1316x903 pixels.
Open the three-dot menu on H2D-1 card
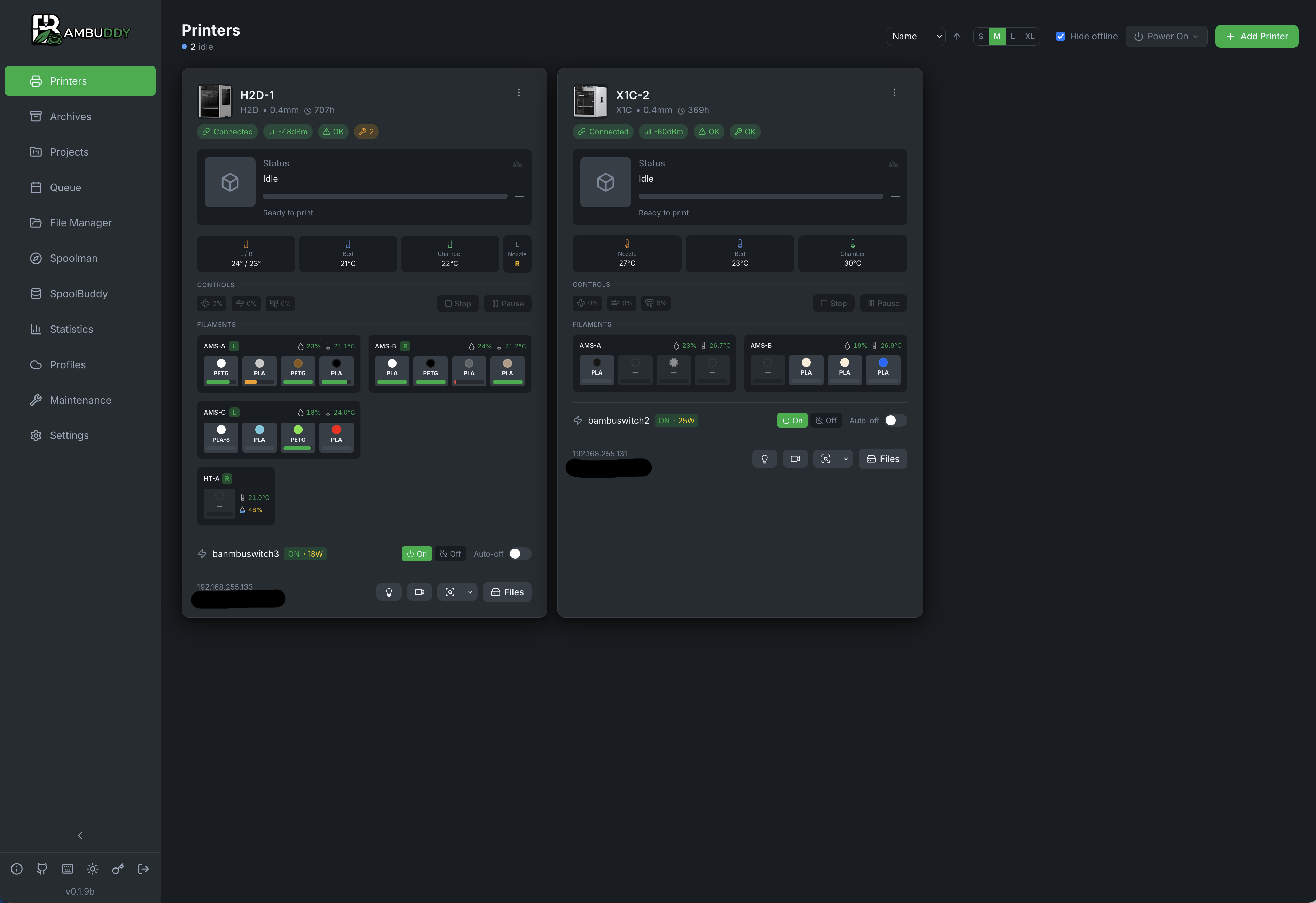(x=519, y=92)
